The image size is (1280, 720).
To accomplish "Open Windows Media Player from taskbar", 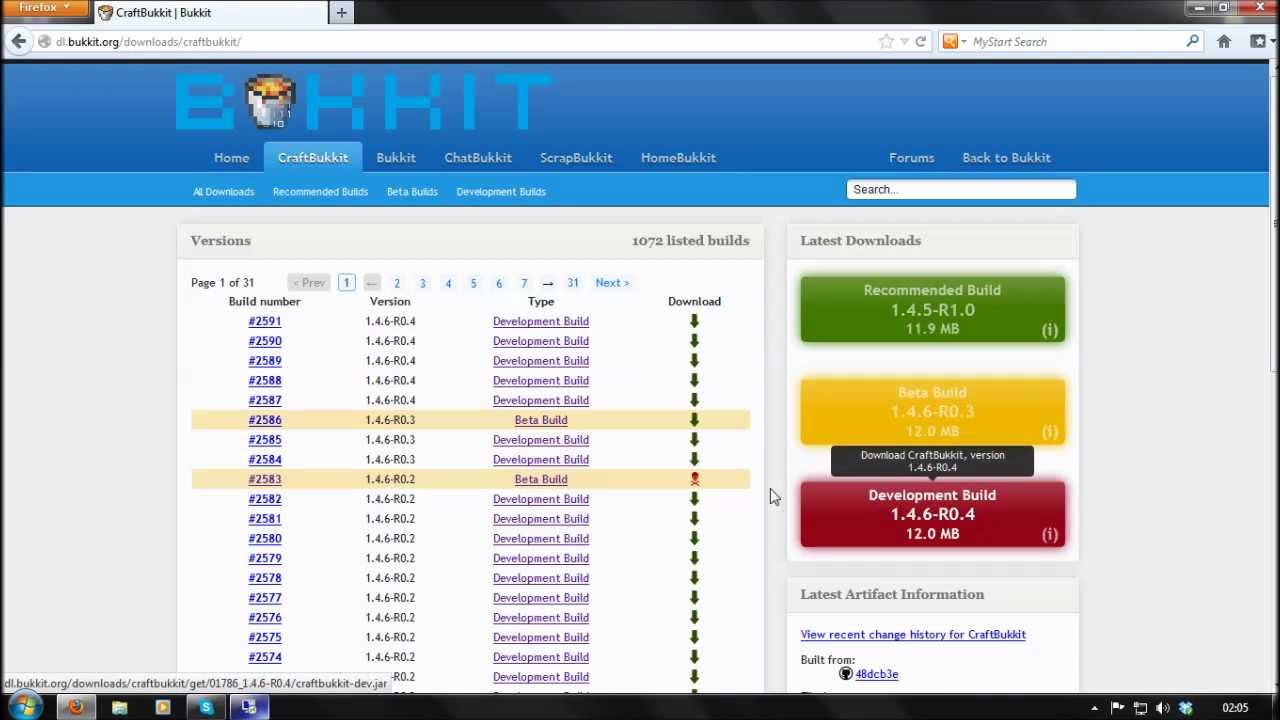I will pyautogui.click(x=163, y=707).
